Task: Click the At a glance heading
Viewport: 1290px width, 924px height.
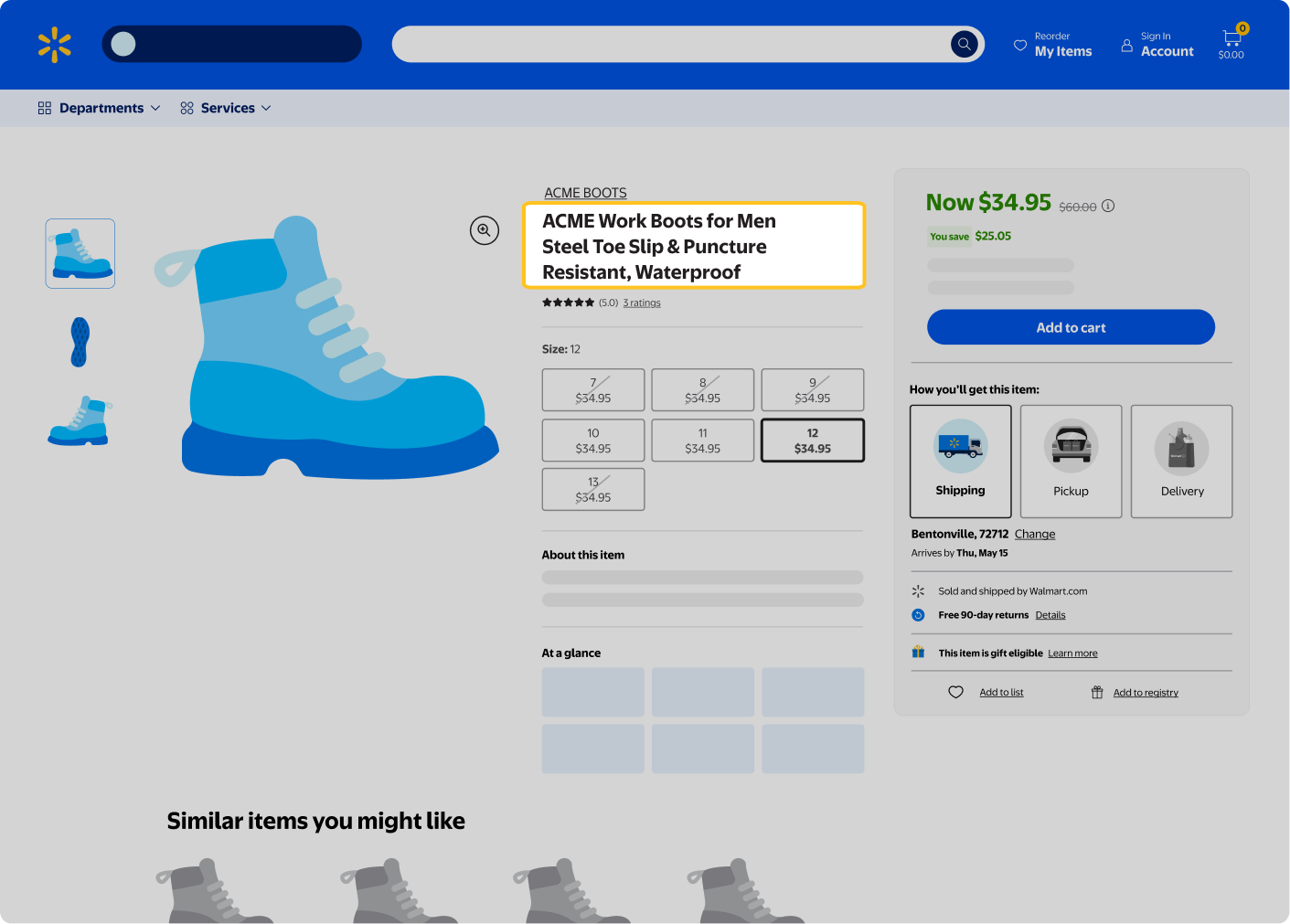Action: tap(571, 653)
